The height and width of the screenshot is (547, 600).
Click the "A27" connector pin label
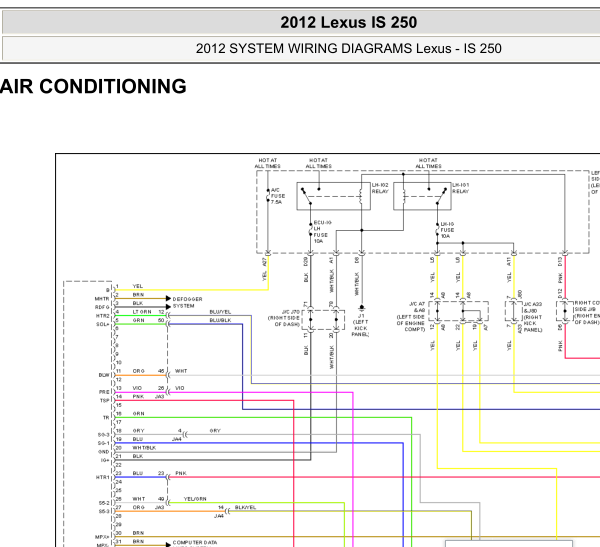click(264, 261)
